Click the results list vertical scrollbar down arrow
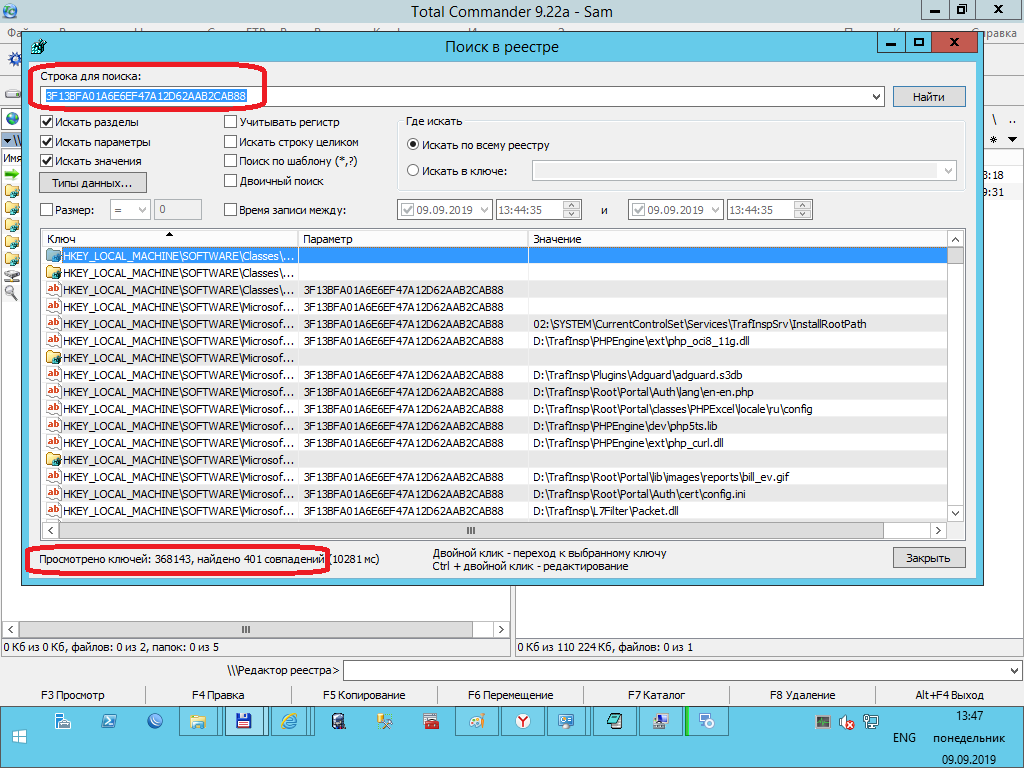 (955, 513)
